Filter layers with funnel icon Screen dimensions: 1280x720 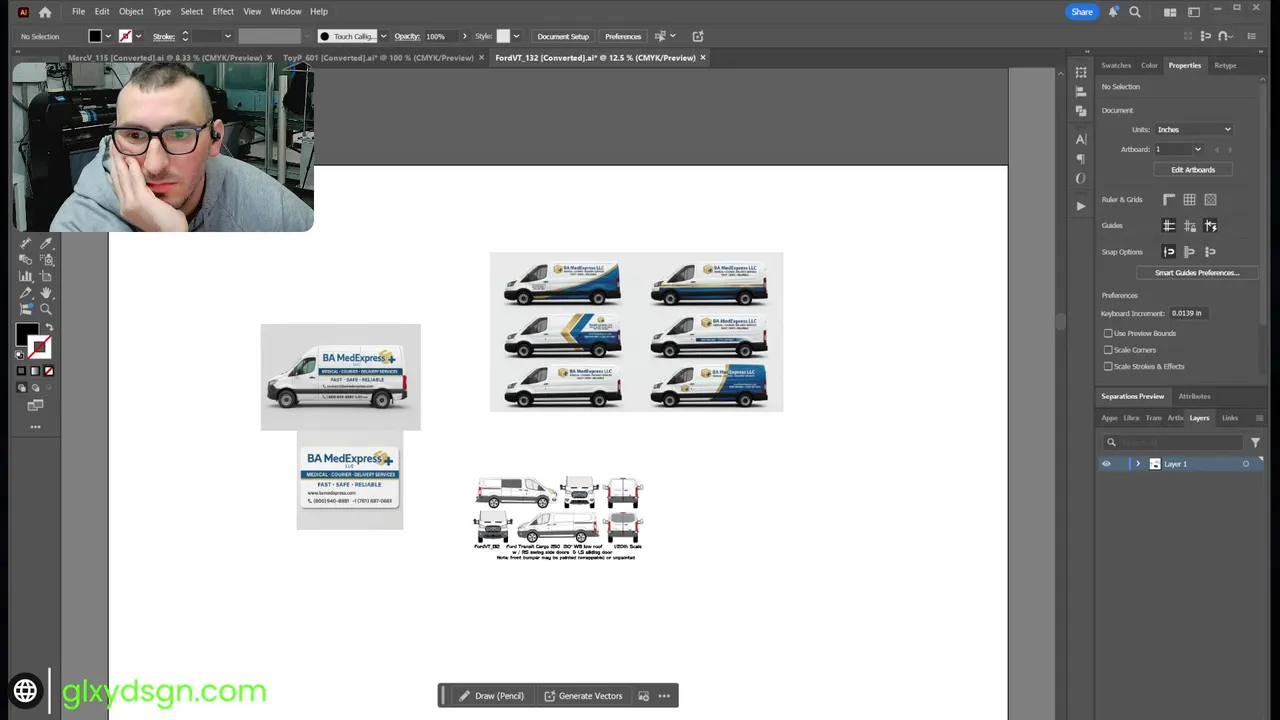pos(1255,442)
